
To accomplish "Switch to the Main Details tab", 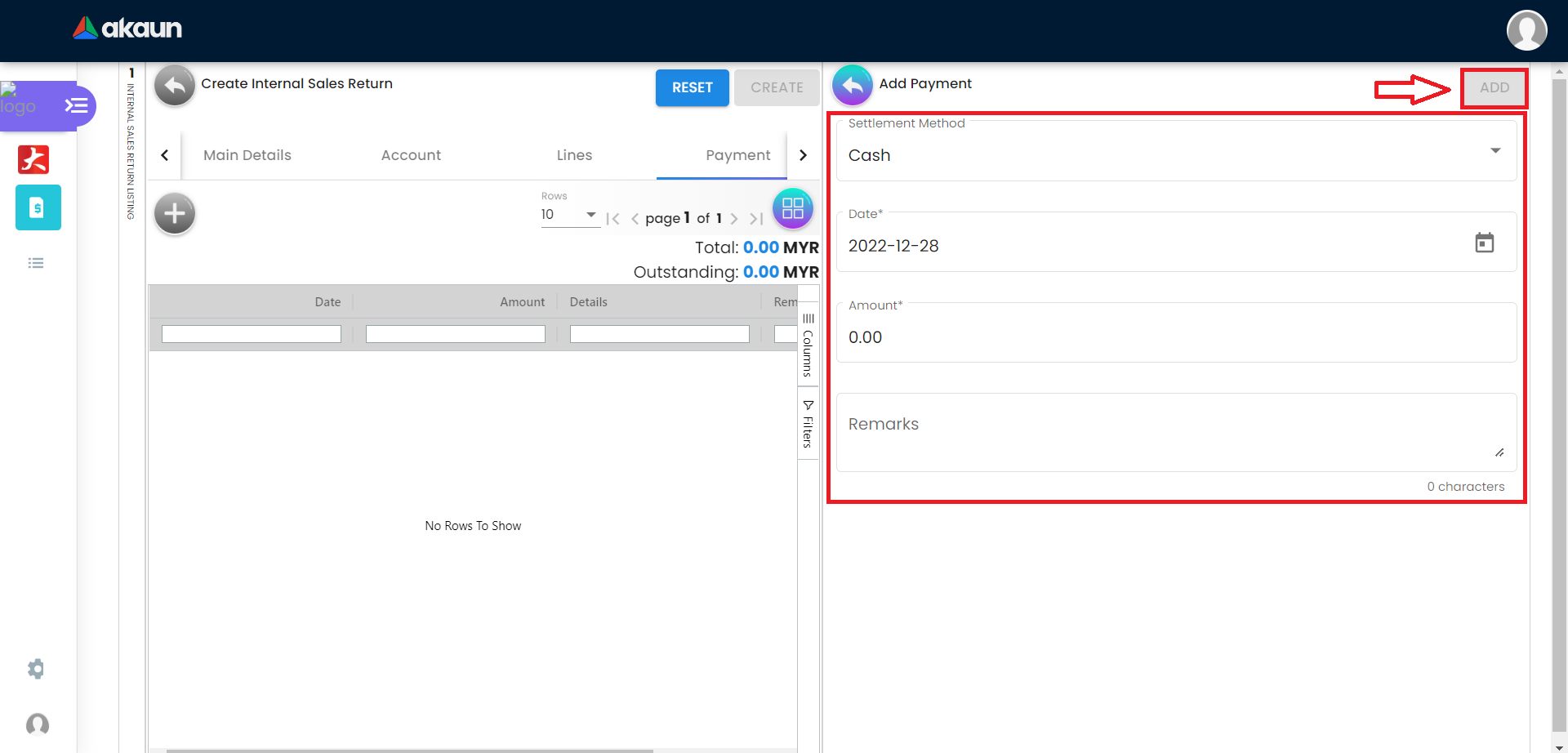I will pos(247,155).
